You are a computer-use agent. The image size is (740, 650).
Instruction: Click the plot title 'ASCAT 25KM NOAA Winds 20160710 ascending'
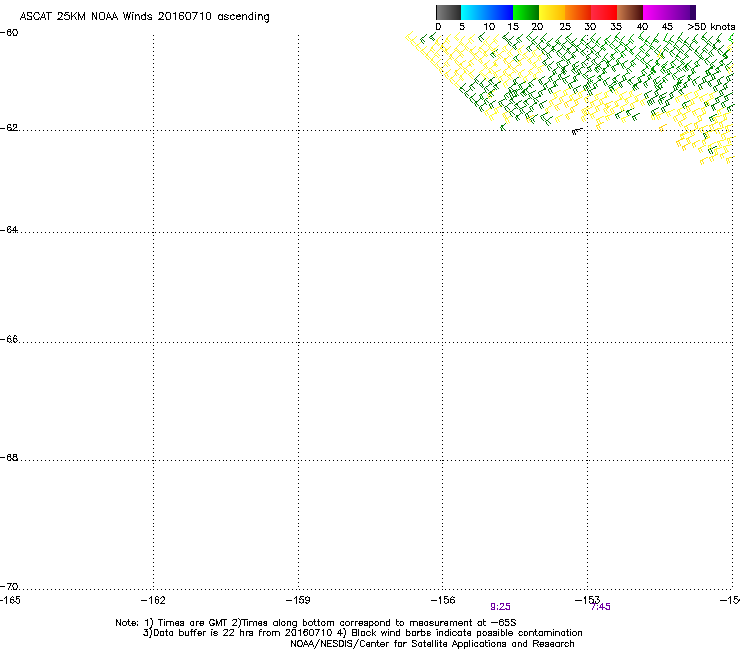point(144,17)
